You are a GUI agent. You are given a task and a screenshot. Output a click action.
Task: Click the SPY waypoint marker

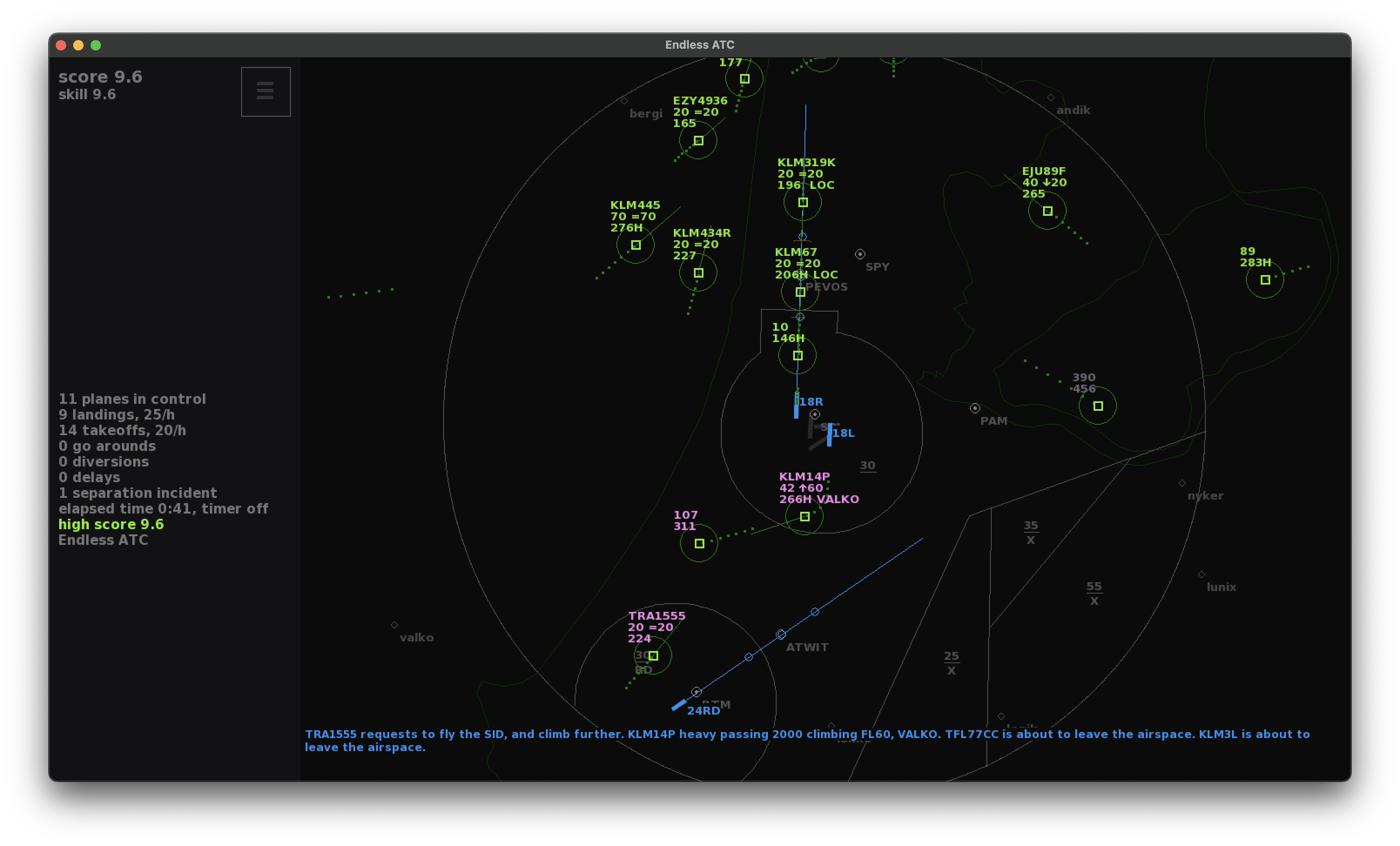click(x=860, y=254)
